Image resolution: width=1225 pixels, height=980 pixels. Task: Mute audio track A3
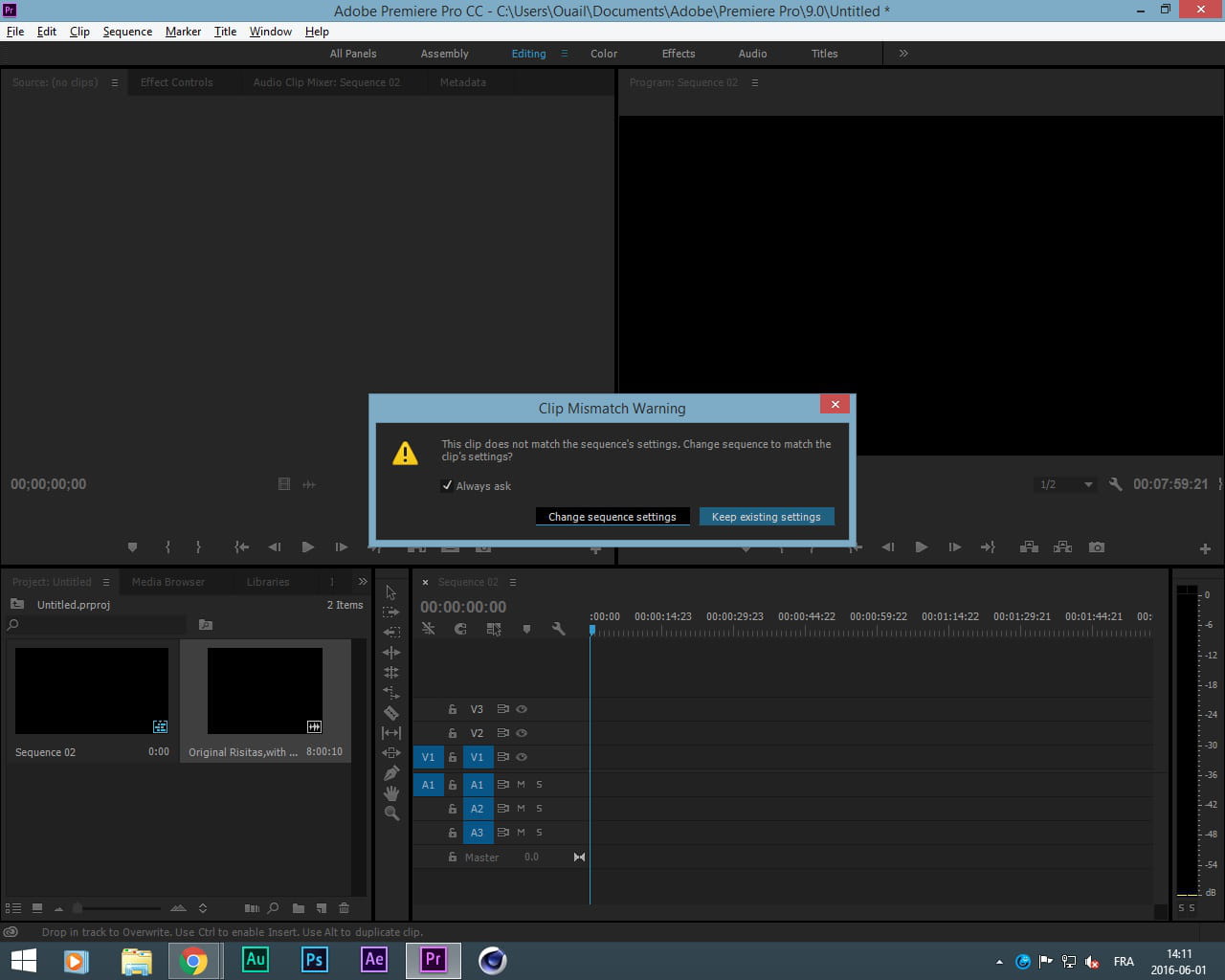point(521,833)
